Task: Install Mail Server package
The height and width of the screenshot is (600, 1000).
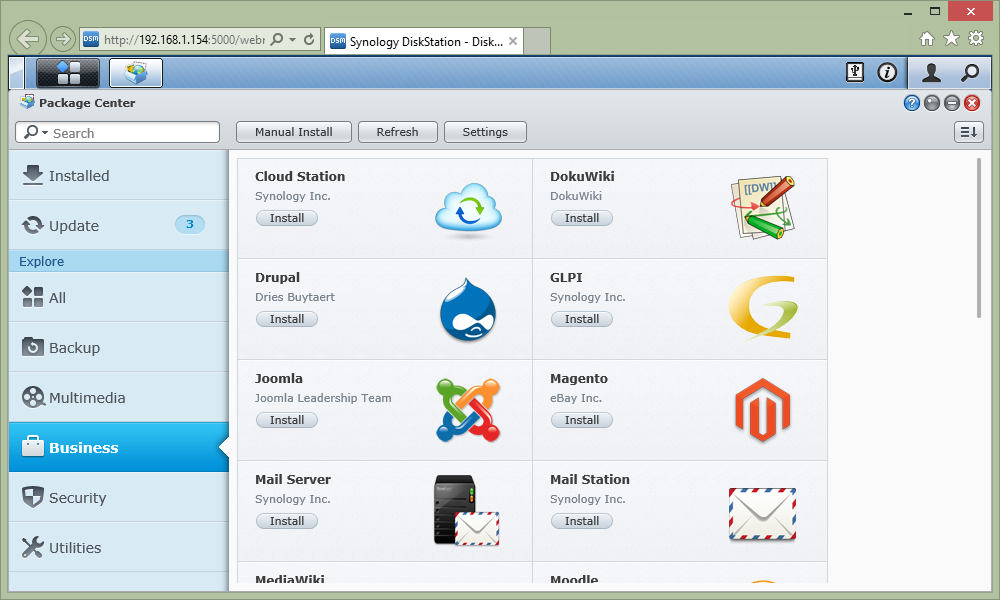Action: [x=286, y=521]
